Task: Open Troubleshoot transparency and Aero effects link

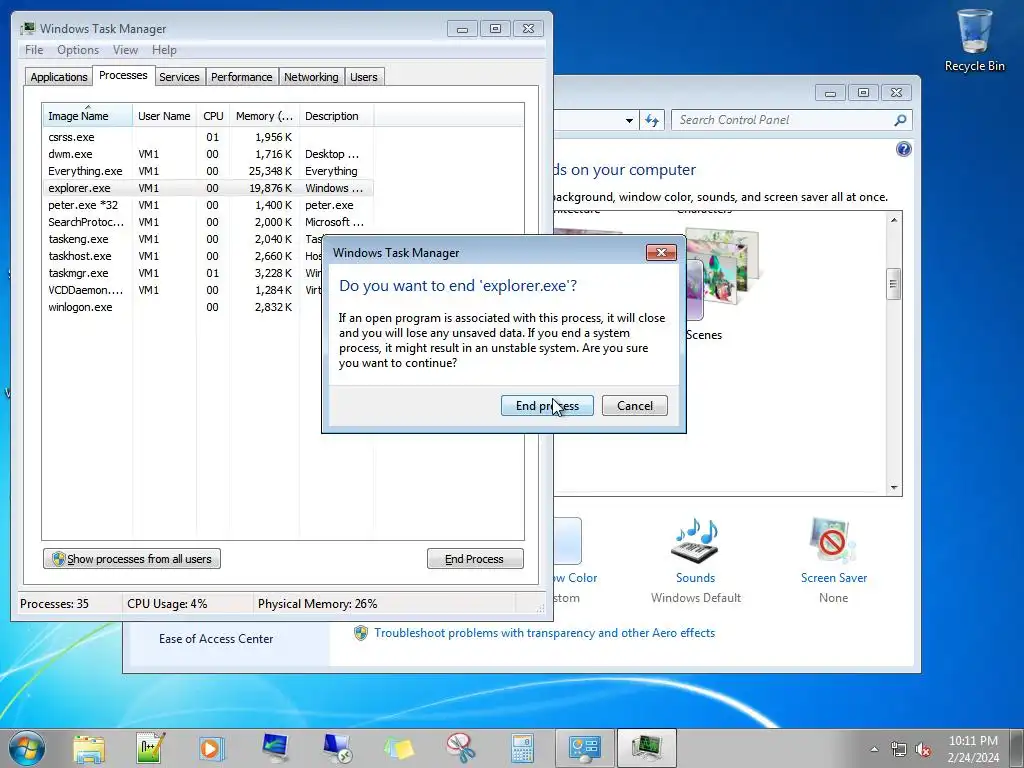Action: click(x=544, y=633)
